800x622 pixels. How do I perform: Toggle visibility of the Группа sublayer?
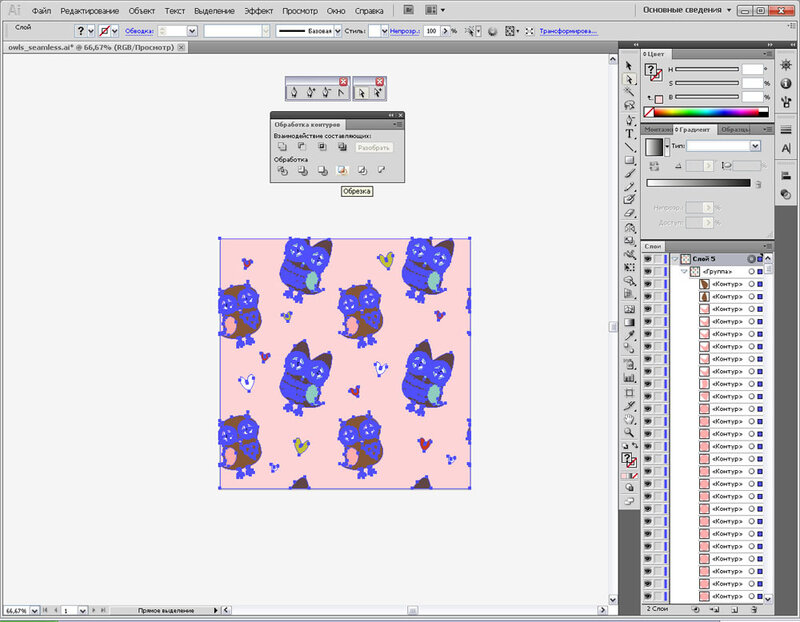pyautogui.click(x=647, y=271)
